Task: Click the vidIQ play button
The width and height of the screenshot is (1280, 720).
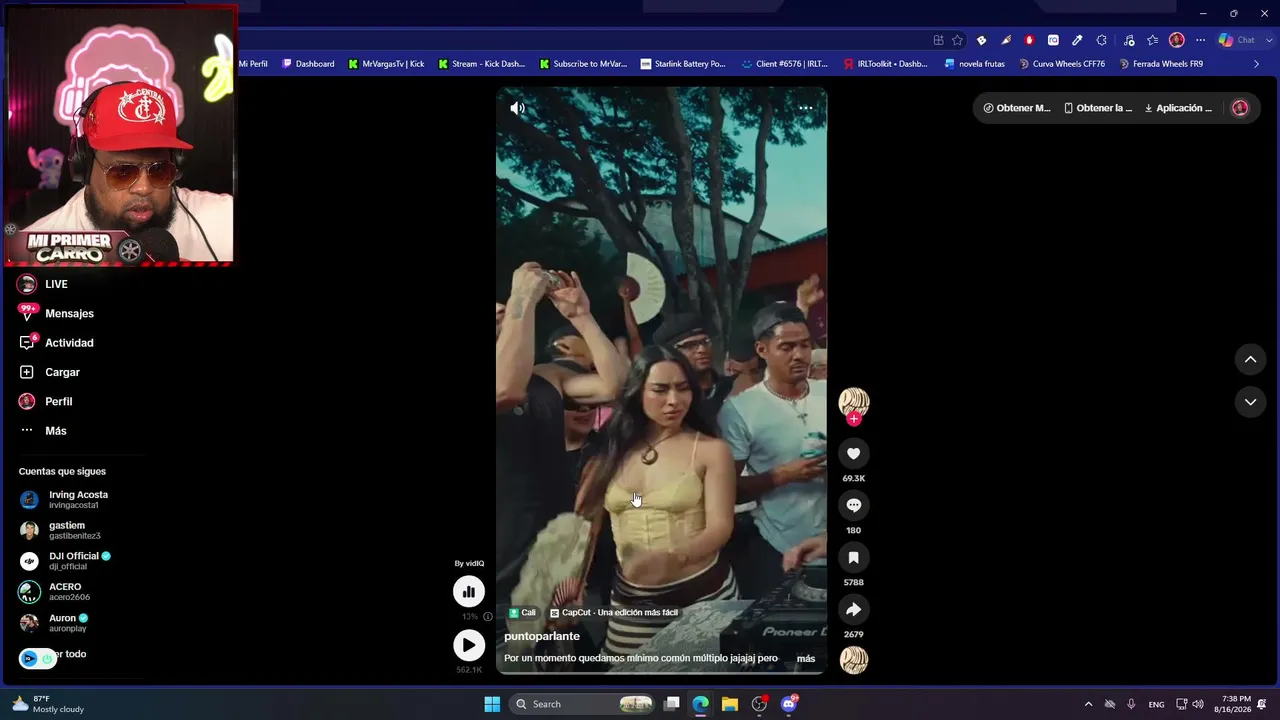Action: pyautogui.click(x=468, y=645)
